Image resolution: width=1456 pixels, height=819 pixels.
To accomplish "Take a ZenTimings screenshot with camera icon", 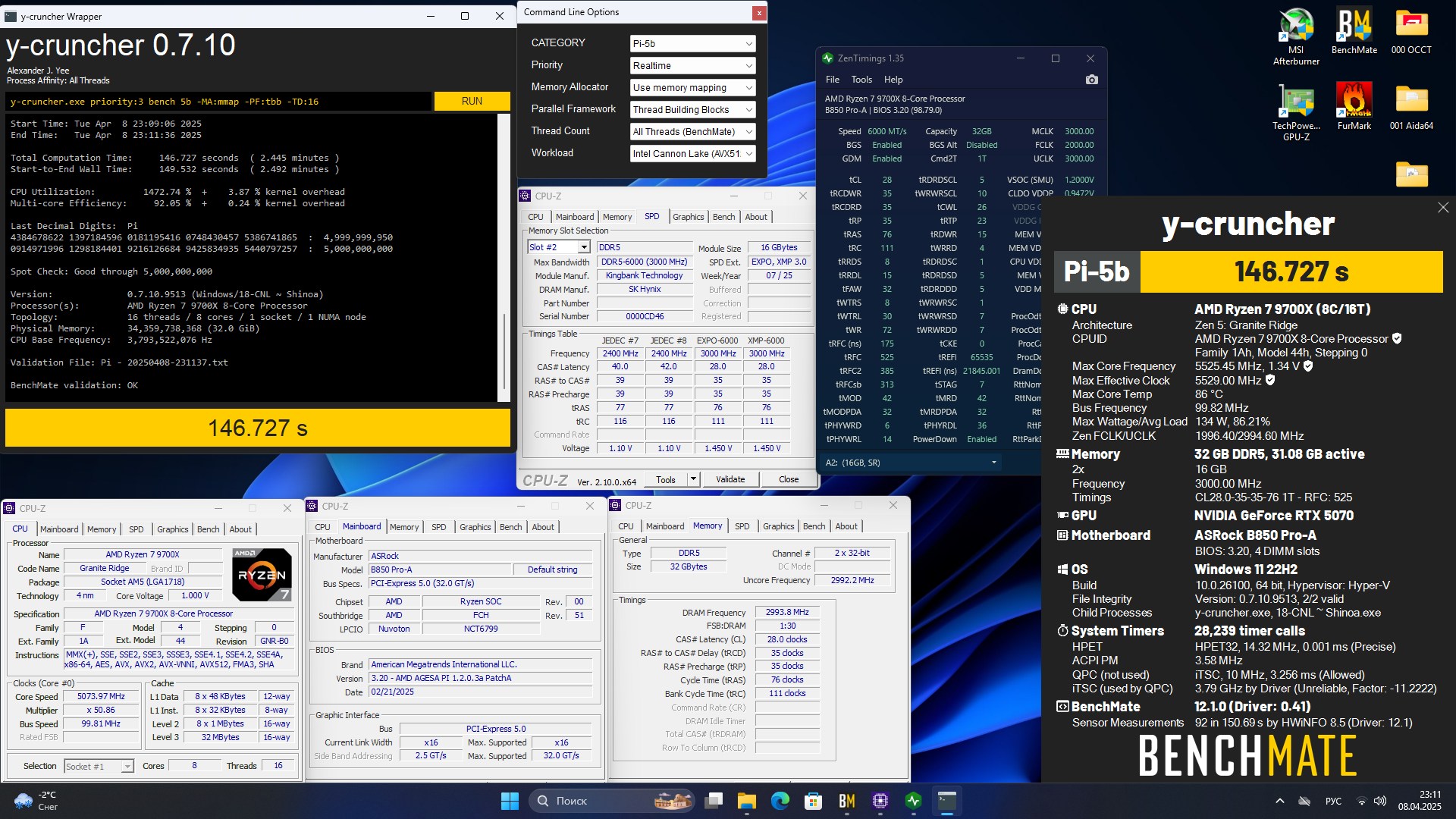I will 1091,80.
